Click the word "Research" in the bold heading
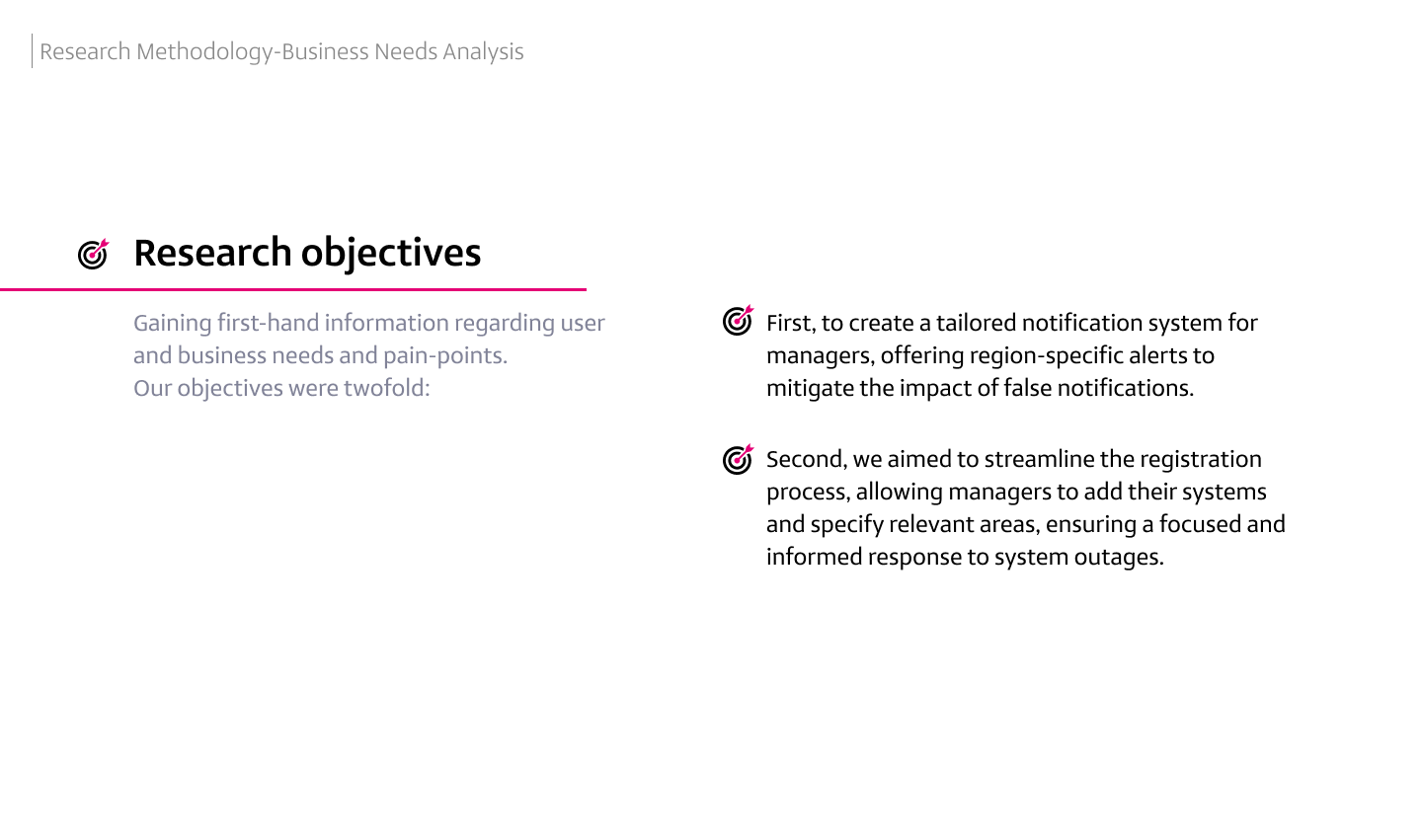Screen dimensions: 1422x840 click(212, 253)
